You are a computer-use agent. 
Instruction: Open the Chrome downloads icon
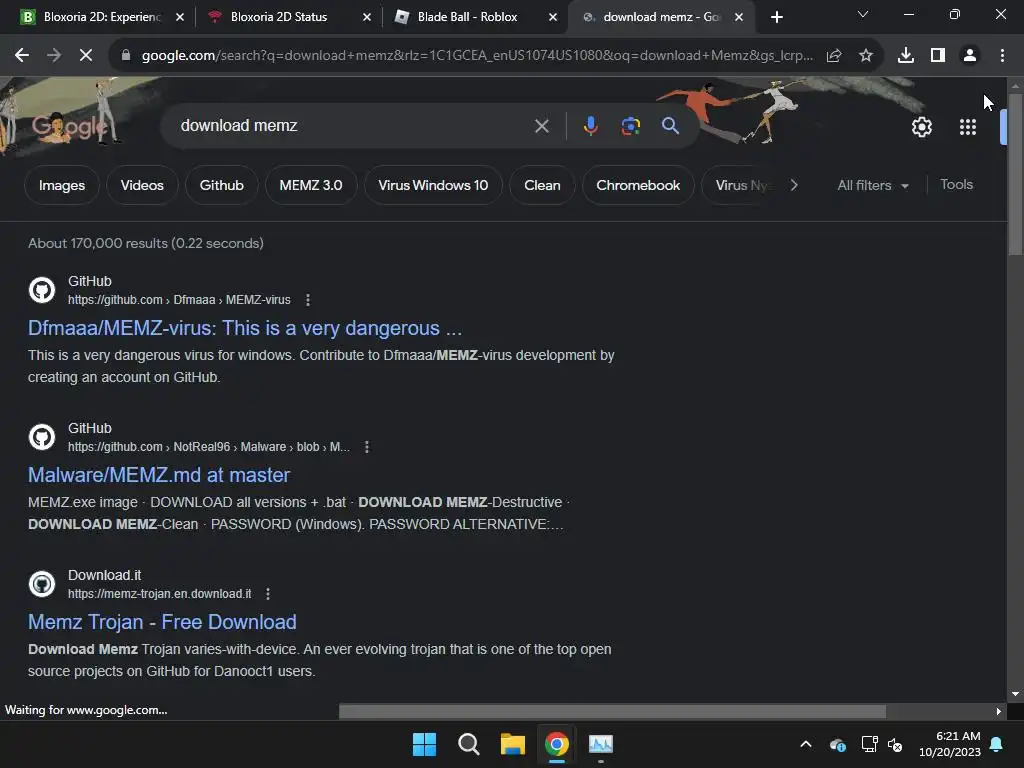click(906, 56)
